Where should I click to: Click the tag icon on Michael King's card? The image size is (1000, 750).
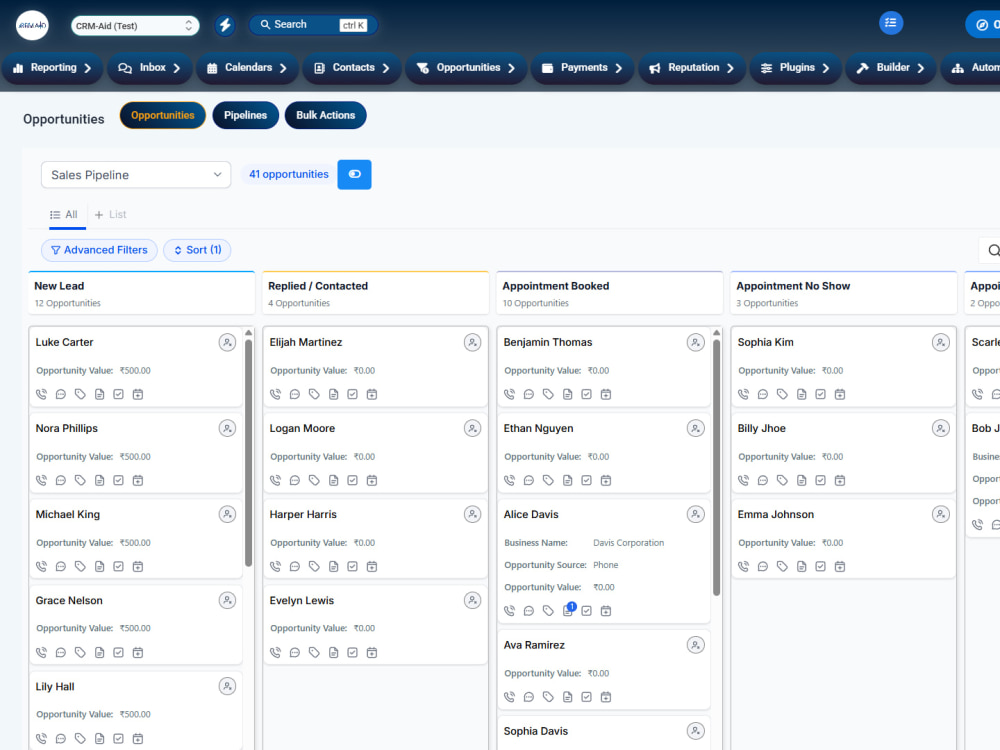(x=80, y=566)
